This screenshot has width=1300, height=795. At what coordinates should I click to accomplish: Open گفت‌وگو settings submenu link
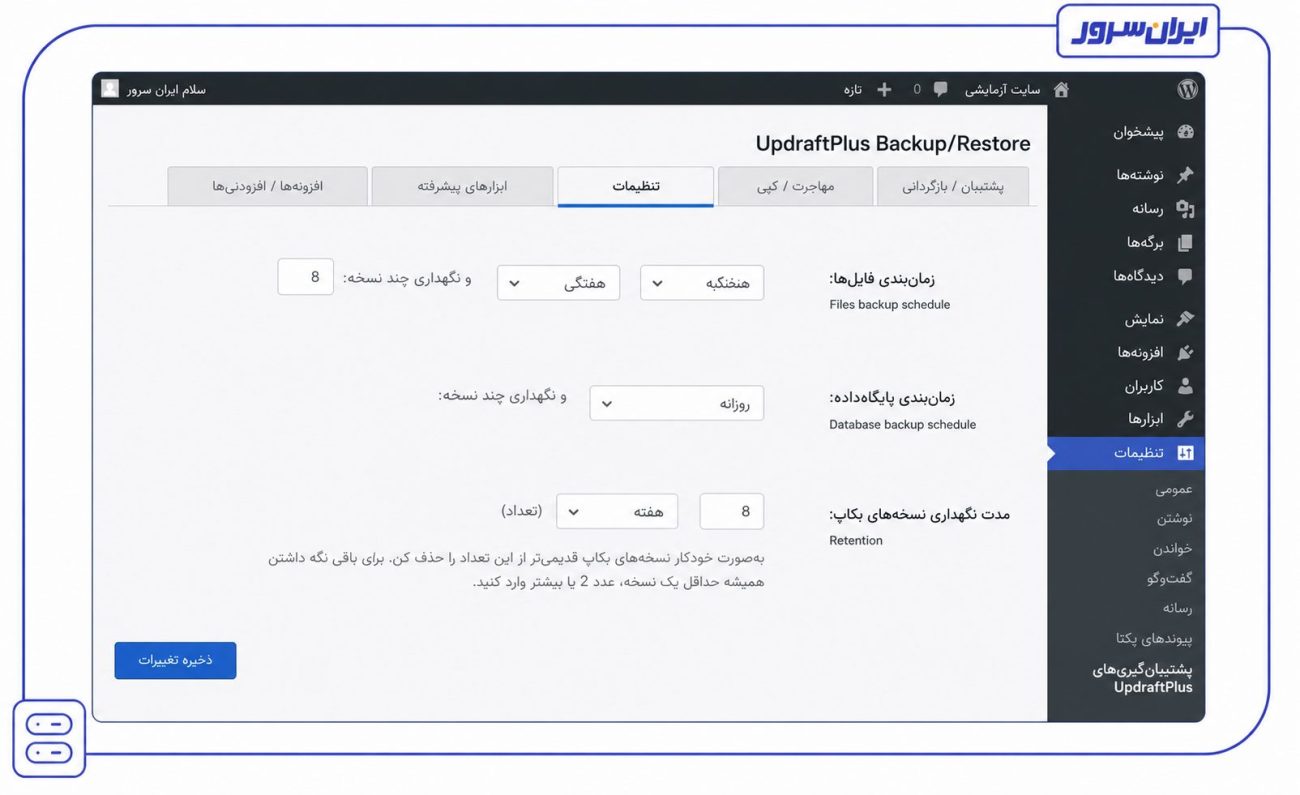pyautogui.click(x=1170, y=578)
